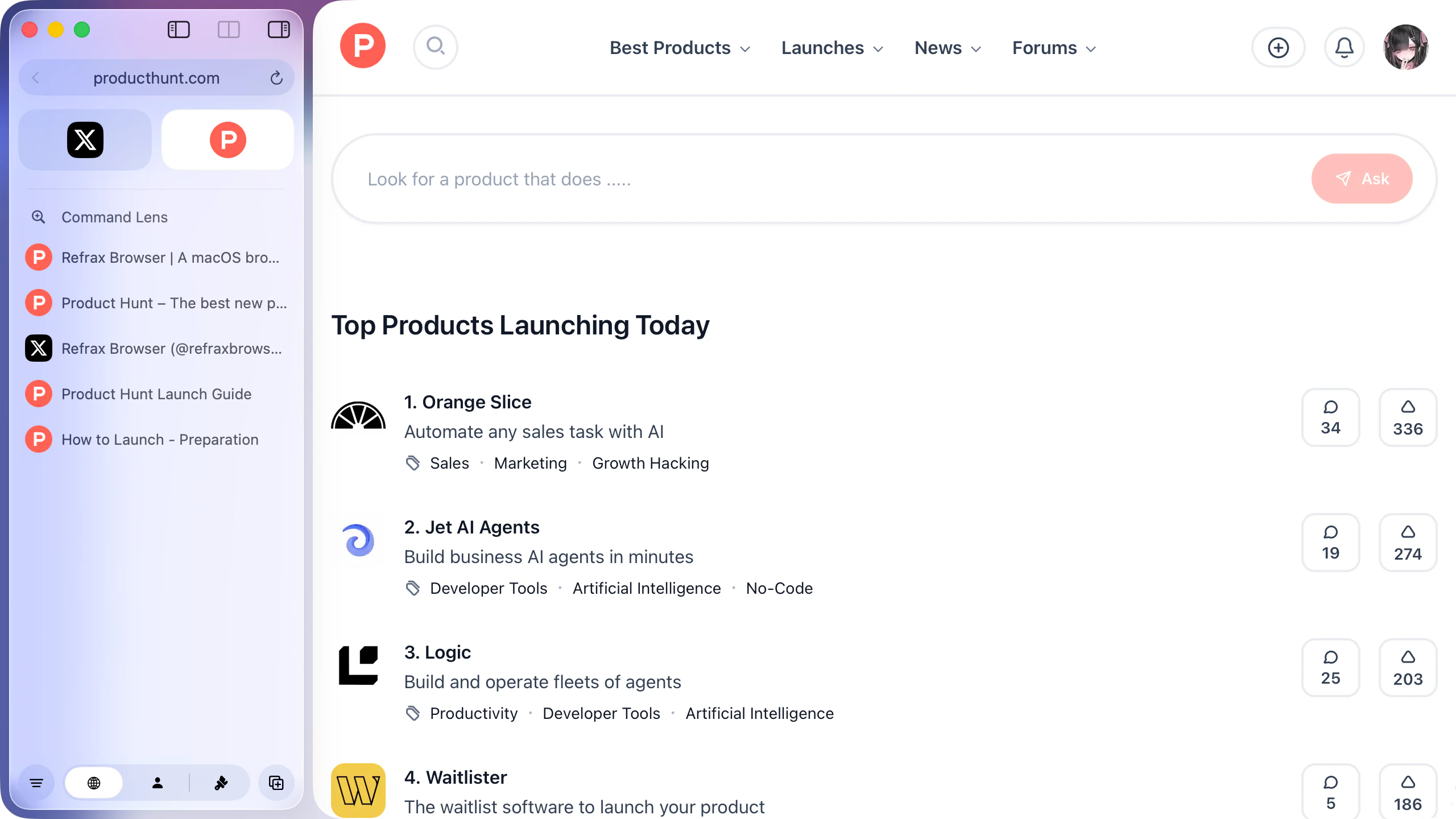Open the user avatar profile menu

pyautogui.click(x=1406, y=47)
